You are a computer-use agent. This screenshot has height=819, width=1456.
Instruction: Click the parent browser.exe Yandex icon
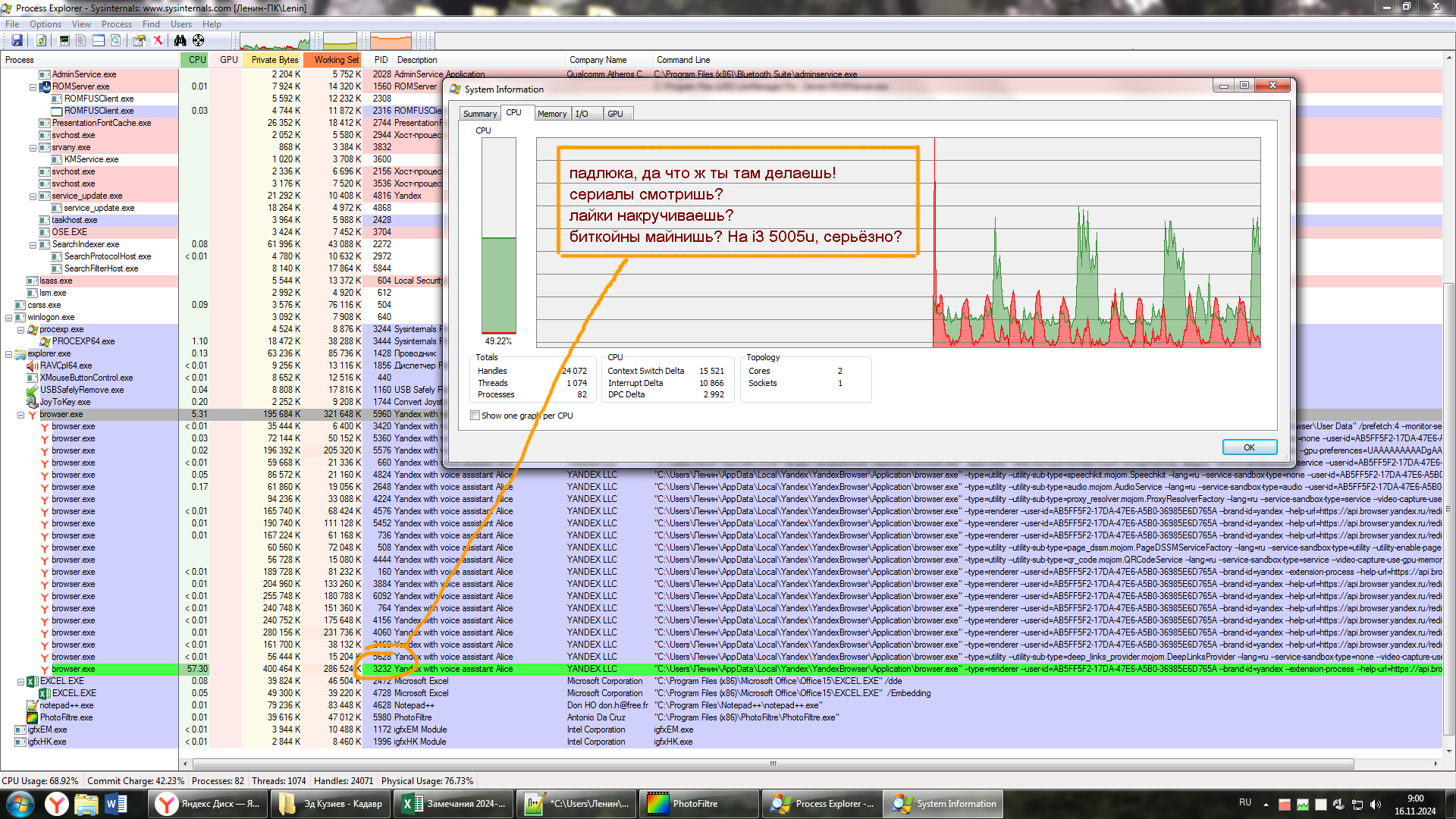click(x=33, y=414)
